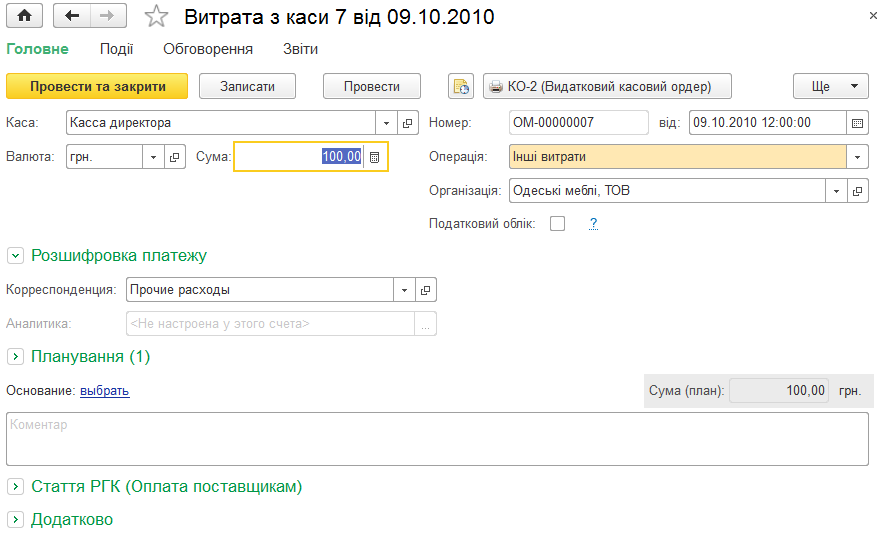Click Корреспонденция field Прочие расходы
Image resolution: width=886 pixels, height=537 pixels.
[260, 290]
